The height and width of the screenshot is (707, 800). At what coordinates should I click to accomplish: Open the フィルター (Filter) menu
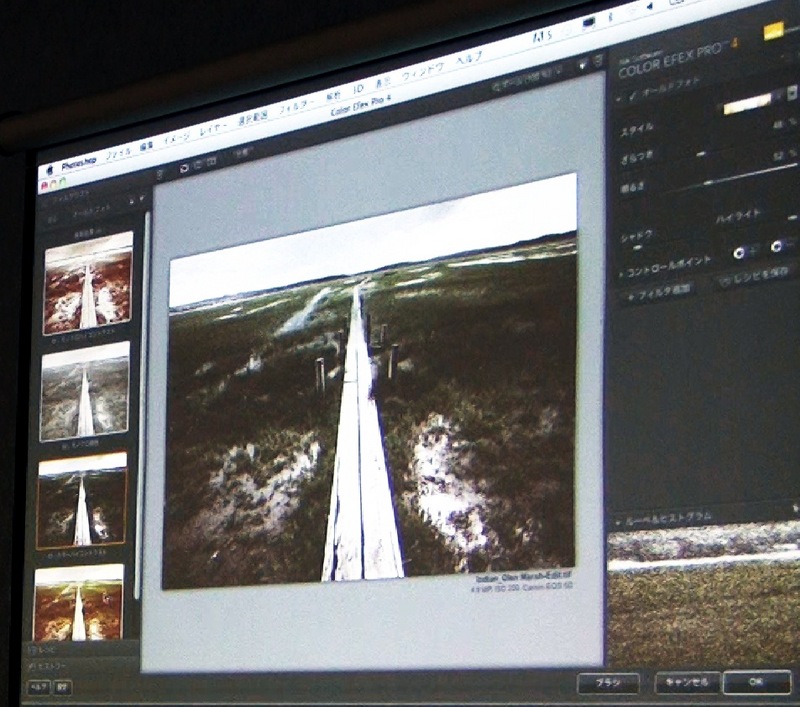point(296,107)
